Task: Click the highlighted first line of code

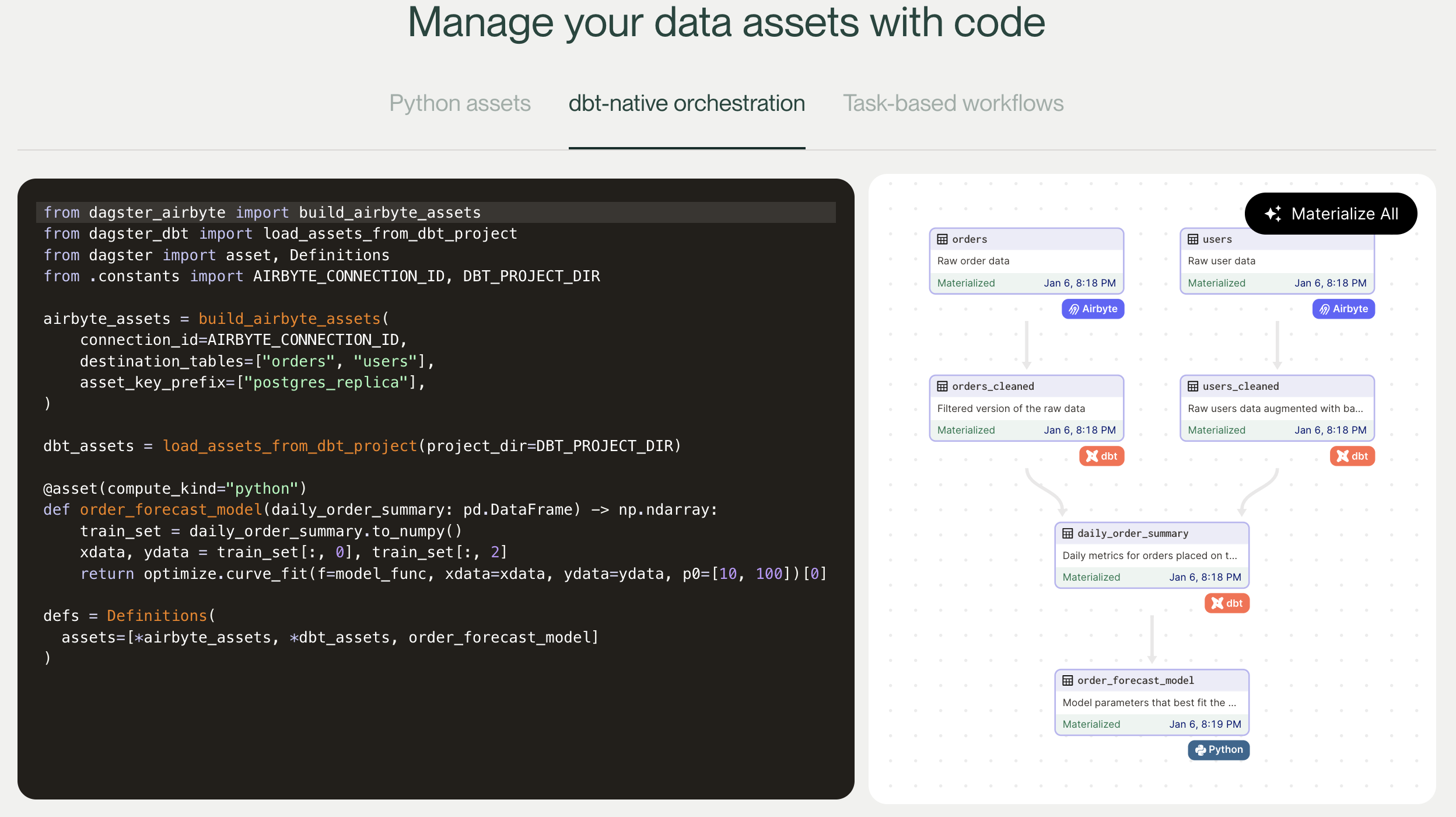Action: coord(262,212)
